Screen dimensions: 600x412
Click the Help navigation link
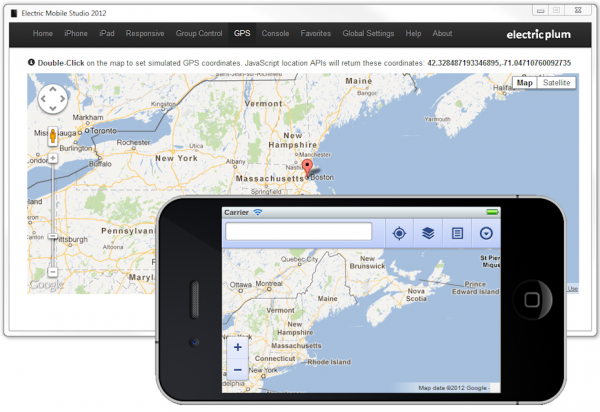pyautogui.click(x=413, y=33)
